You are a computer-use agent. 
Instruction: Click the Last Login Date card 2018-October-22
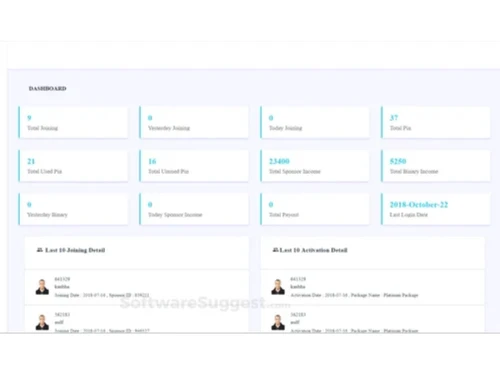(x=436, y=209)
